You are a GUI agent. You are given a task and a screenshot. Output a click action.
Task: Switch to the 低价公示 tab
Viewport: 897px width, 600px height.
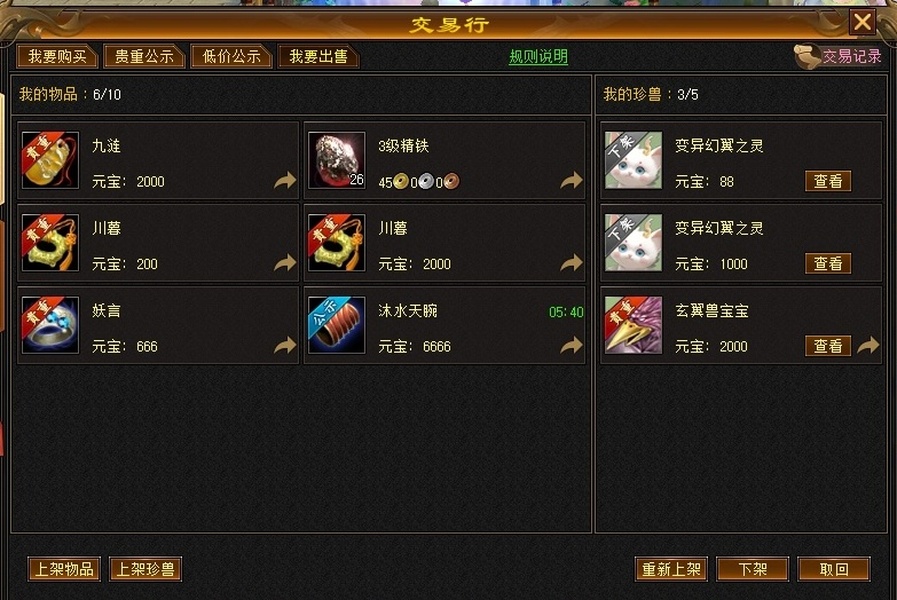(x=231, y=57)
